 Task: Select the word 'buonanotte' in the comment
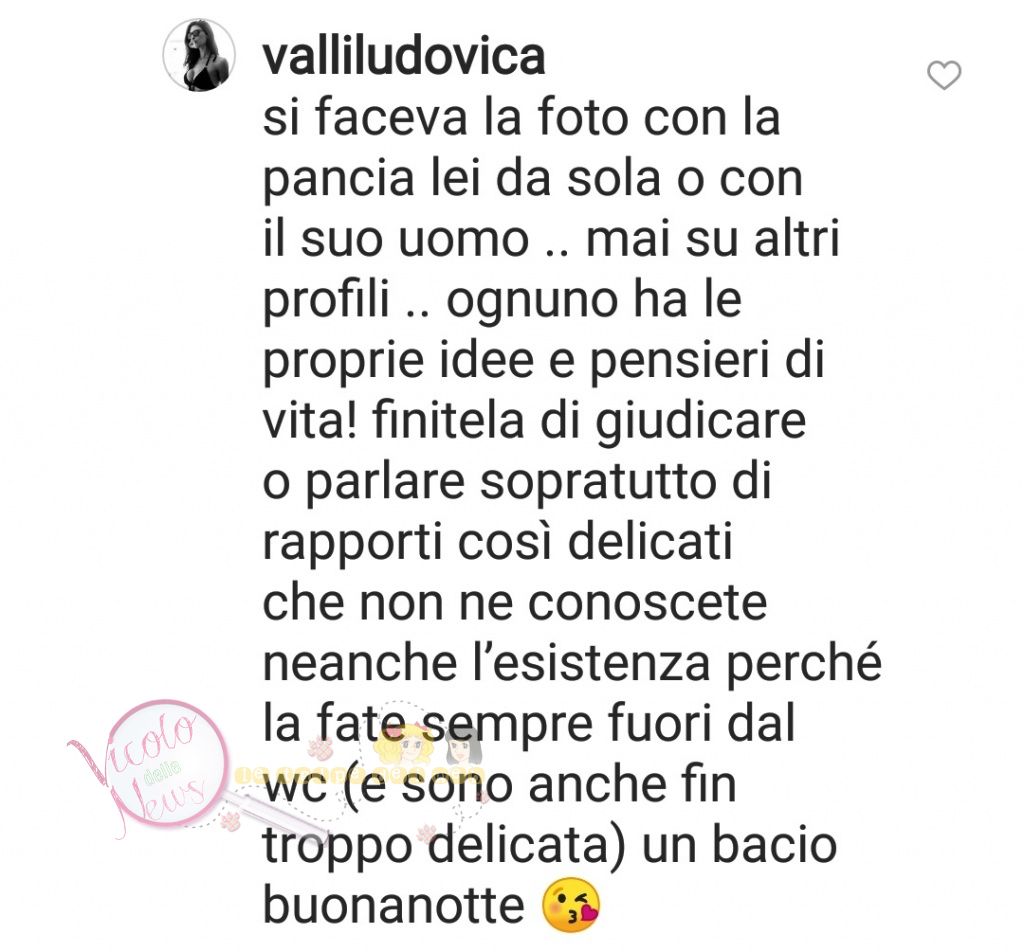pos(394,905)
